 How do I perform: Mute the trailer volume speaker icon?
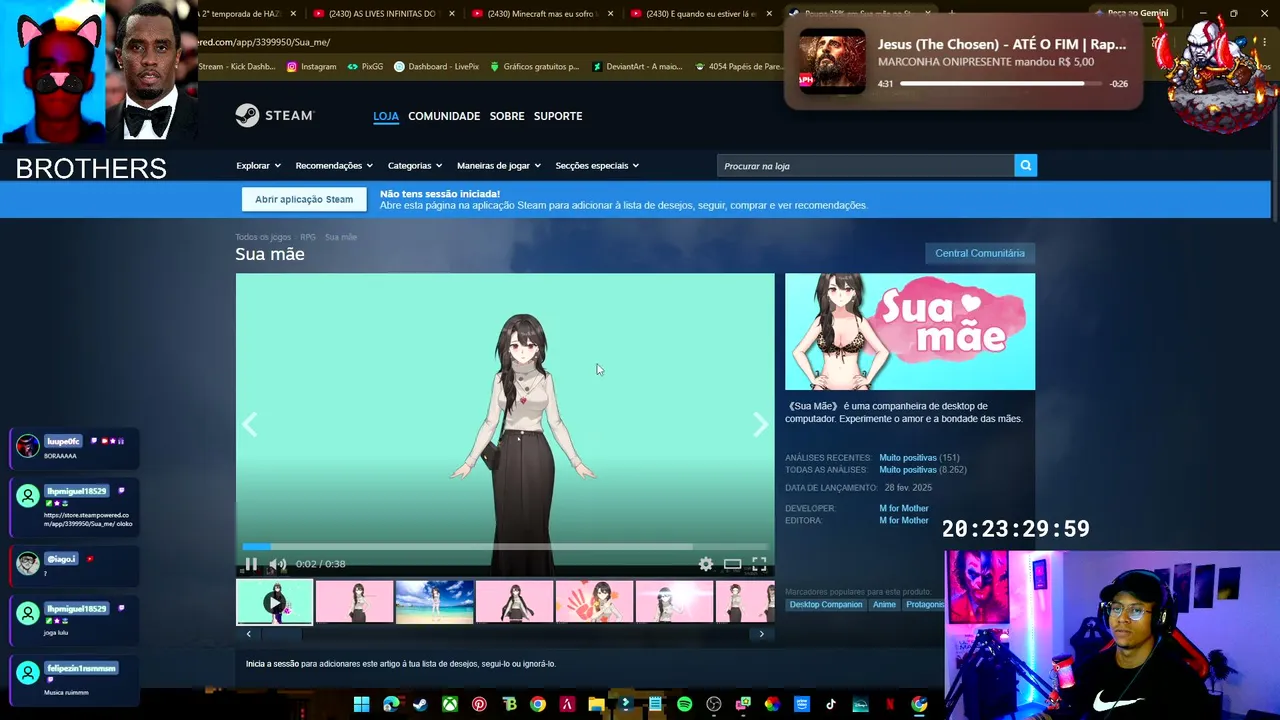(x=278, y=564)
